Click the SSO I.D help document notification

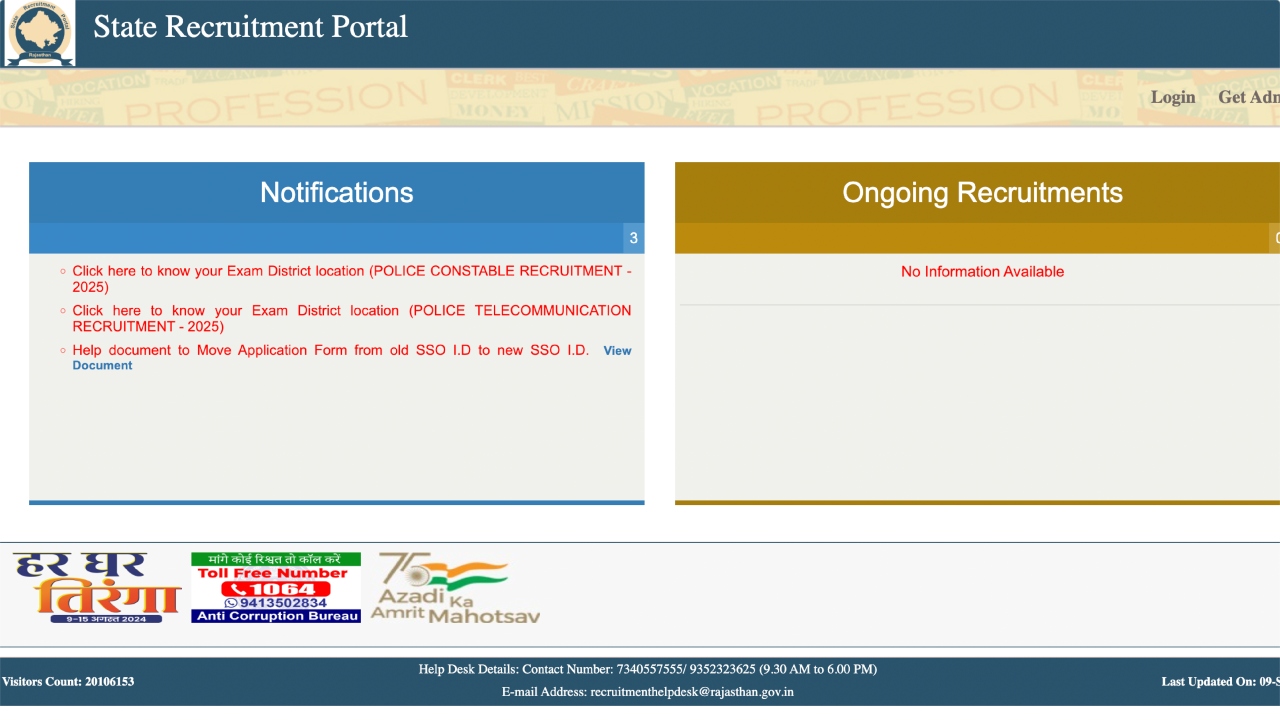point(330,351)
